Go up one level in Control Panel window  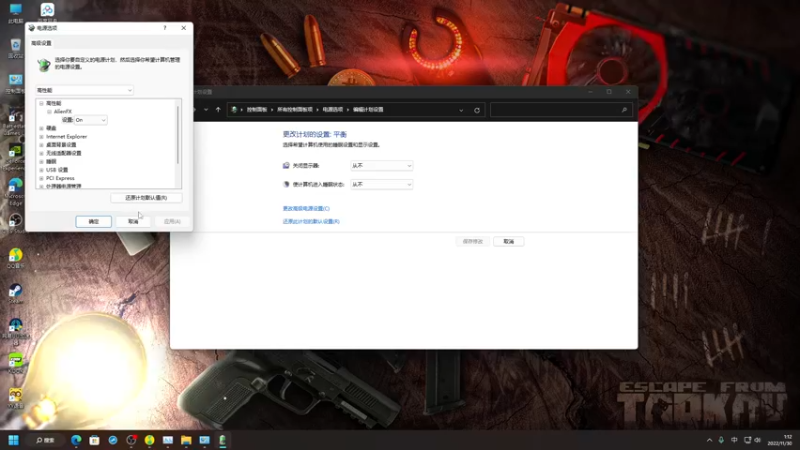[x=218, y=110]
